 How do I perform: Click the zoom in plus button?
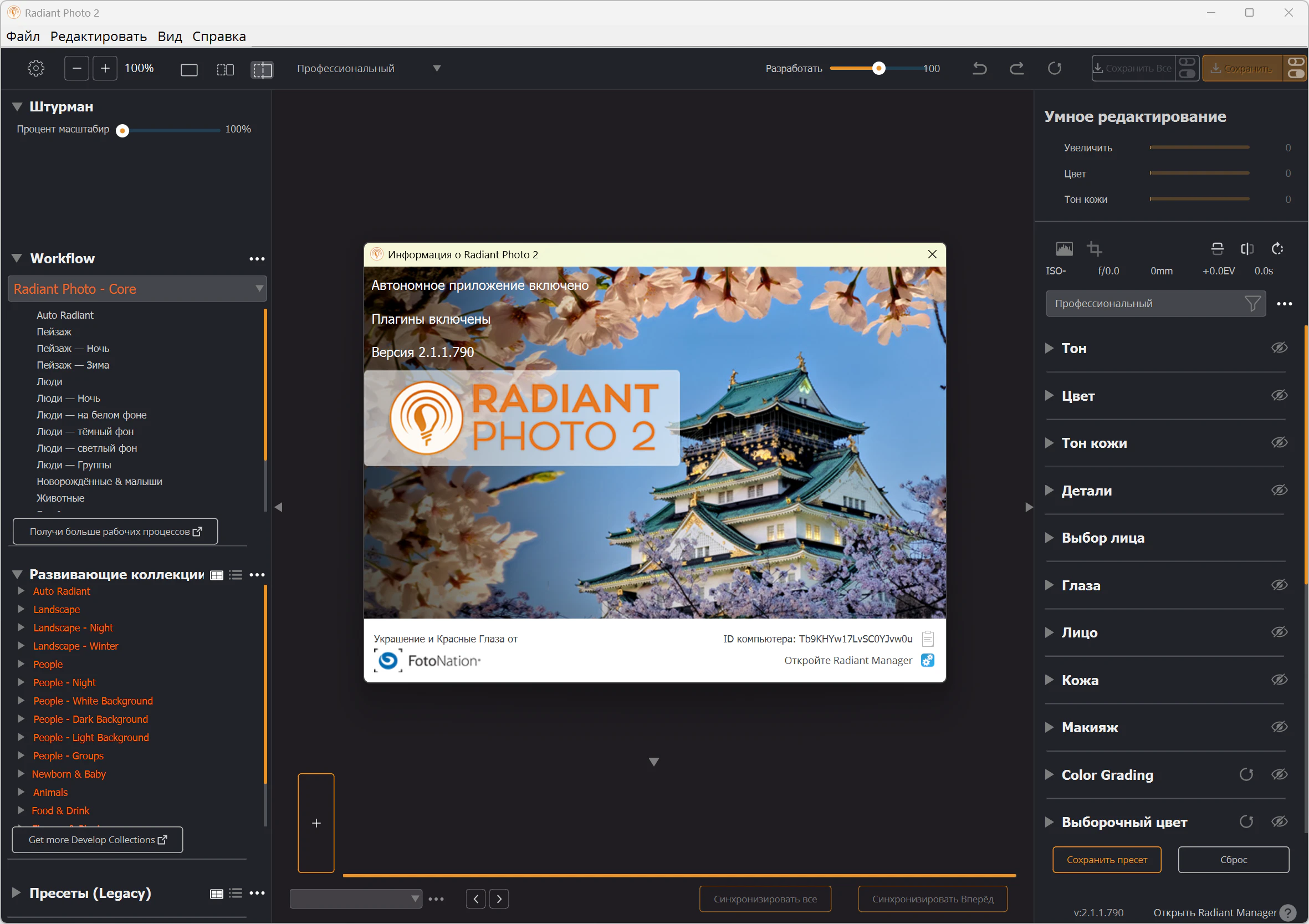tap(105, 68)
